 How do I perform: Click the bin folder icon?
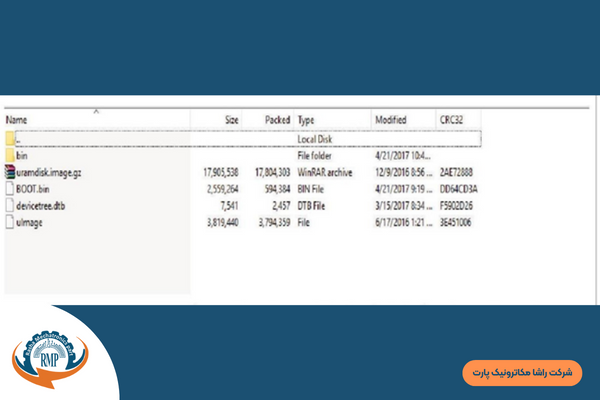tap(10, 155)
